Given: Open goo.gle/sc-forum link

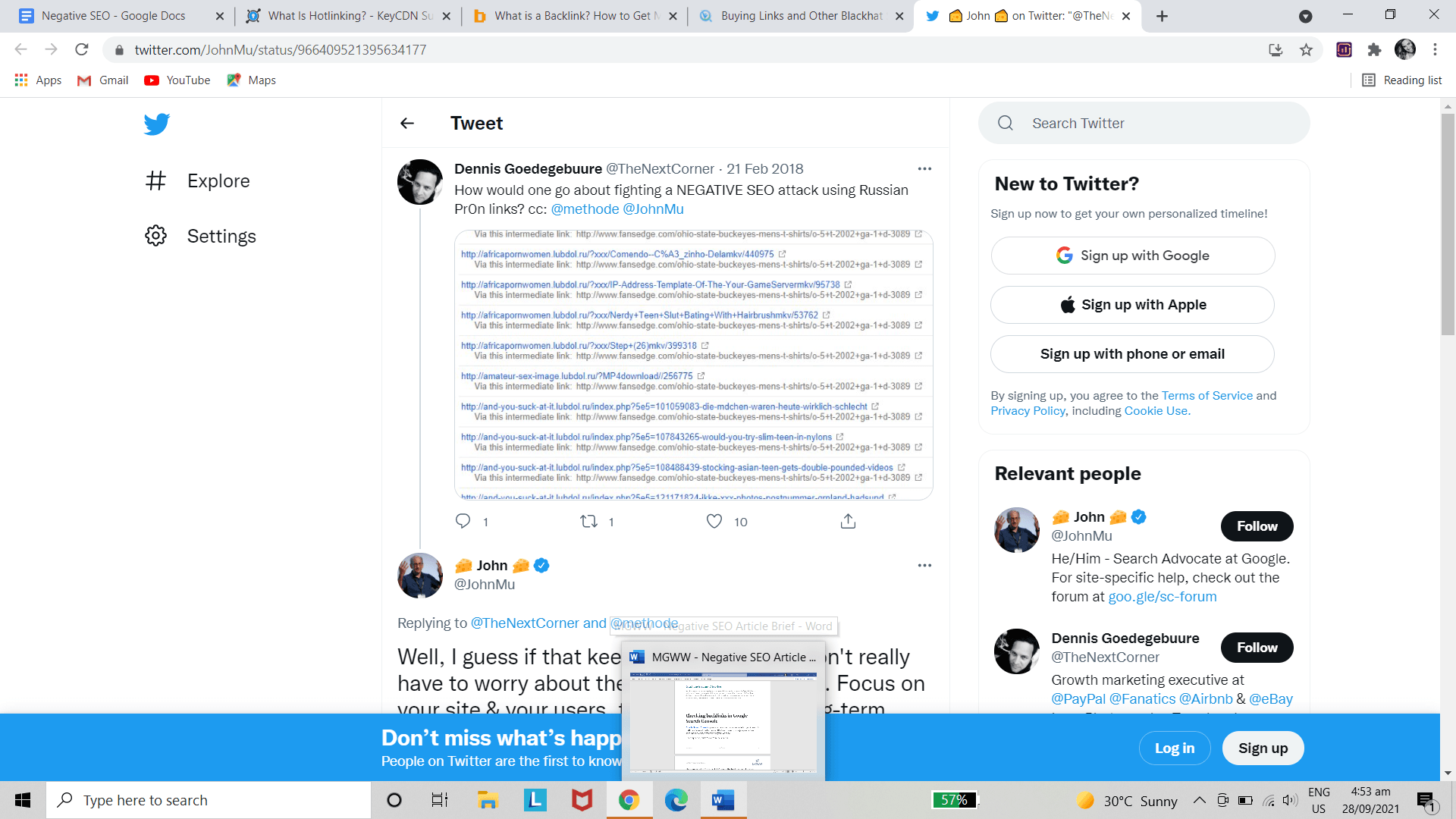Looking at the screenshot, I should click(x=1163, y=596).
